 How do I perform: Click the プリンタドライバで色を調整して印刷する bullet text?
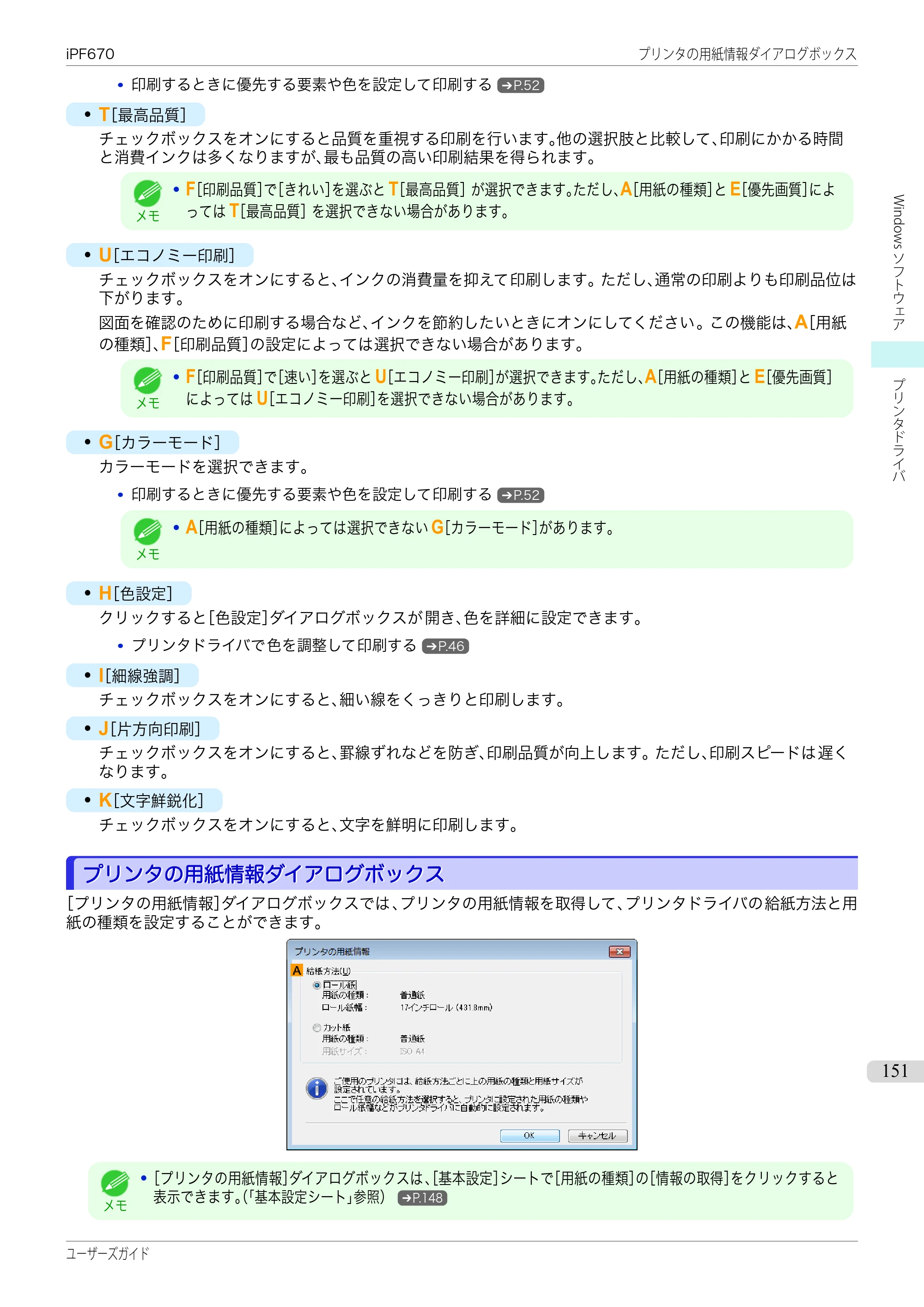click(x=274, y=645)
